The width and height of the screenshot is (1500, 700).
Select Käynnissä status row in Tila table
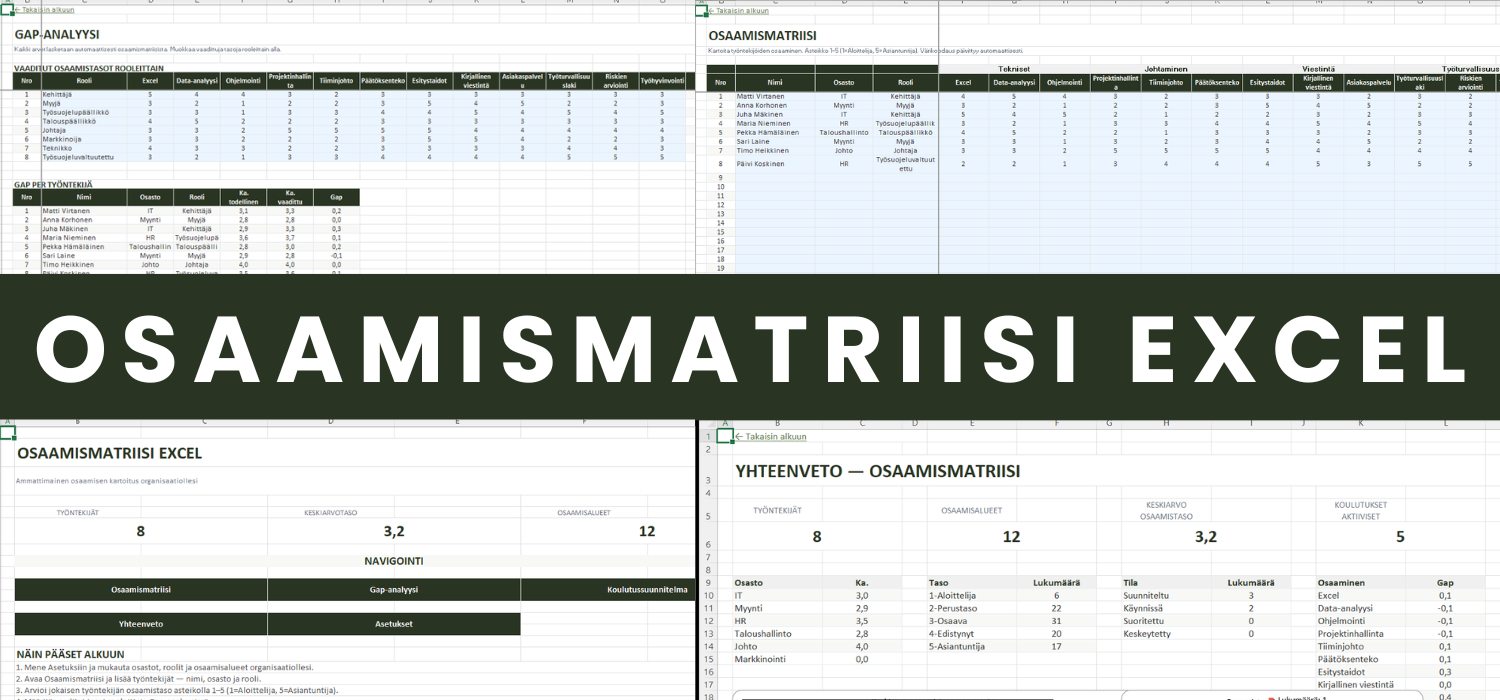point(1147,608)
